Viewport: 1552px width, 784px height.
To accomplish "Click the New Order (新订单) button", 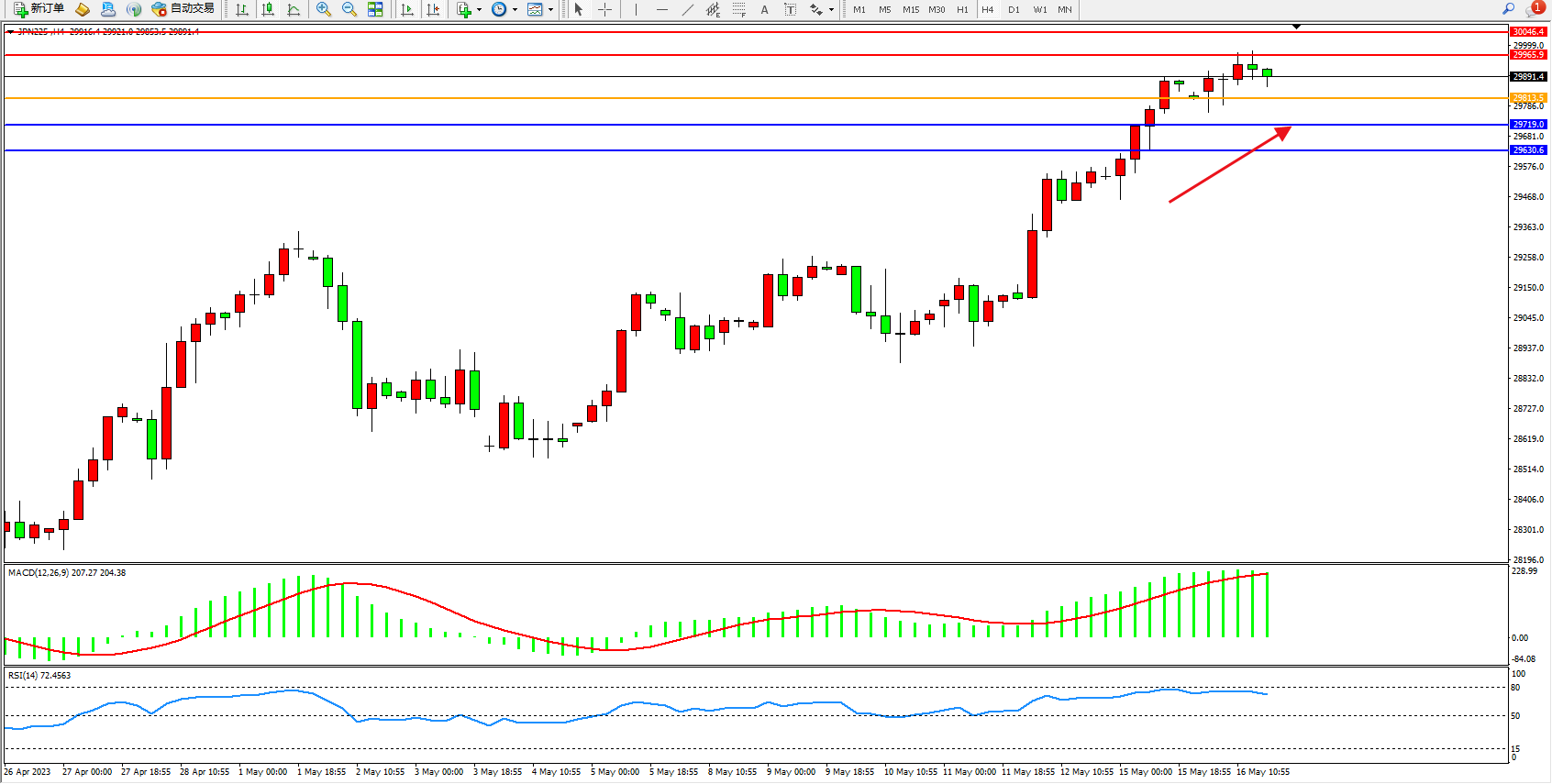I will pos(39,9).
